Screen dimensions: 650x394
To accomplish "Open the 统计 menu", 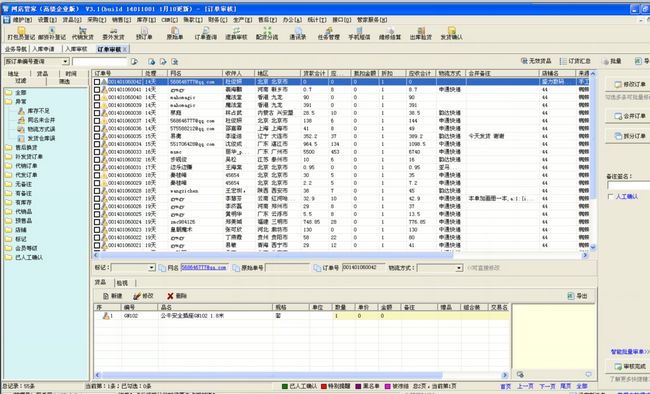I will click(316, 19).
